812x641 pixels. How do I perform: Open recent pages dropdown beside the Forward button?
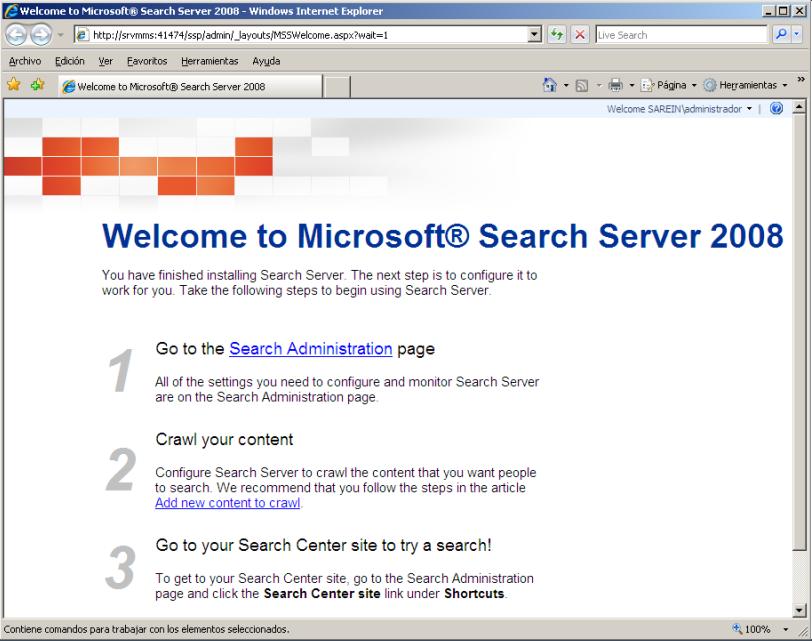pos(60,35)
